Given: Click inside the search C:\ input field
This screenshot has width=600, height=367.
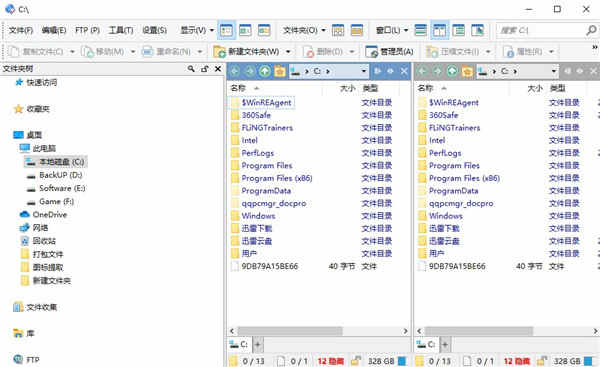Looking at the screenshot, I should pyautogui.click(x=540, y=30).
